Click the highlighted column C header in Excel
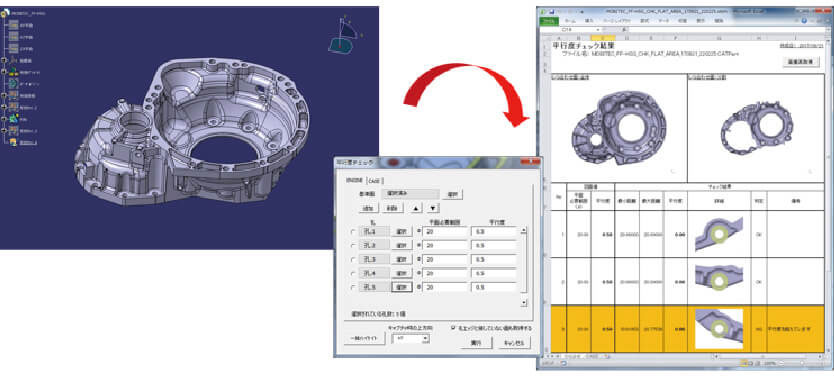 [603, 38]
